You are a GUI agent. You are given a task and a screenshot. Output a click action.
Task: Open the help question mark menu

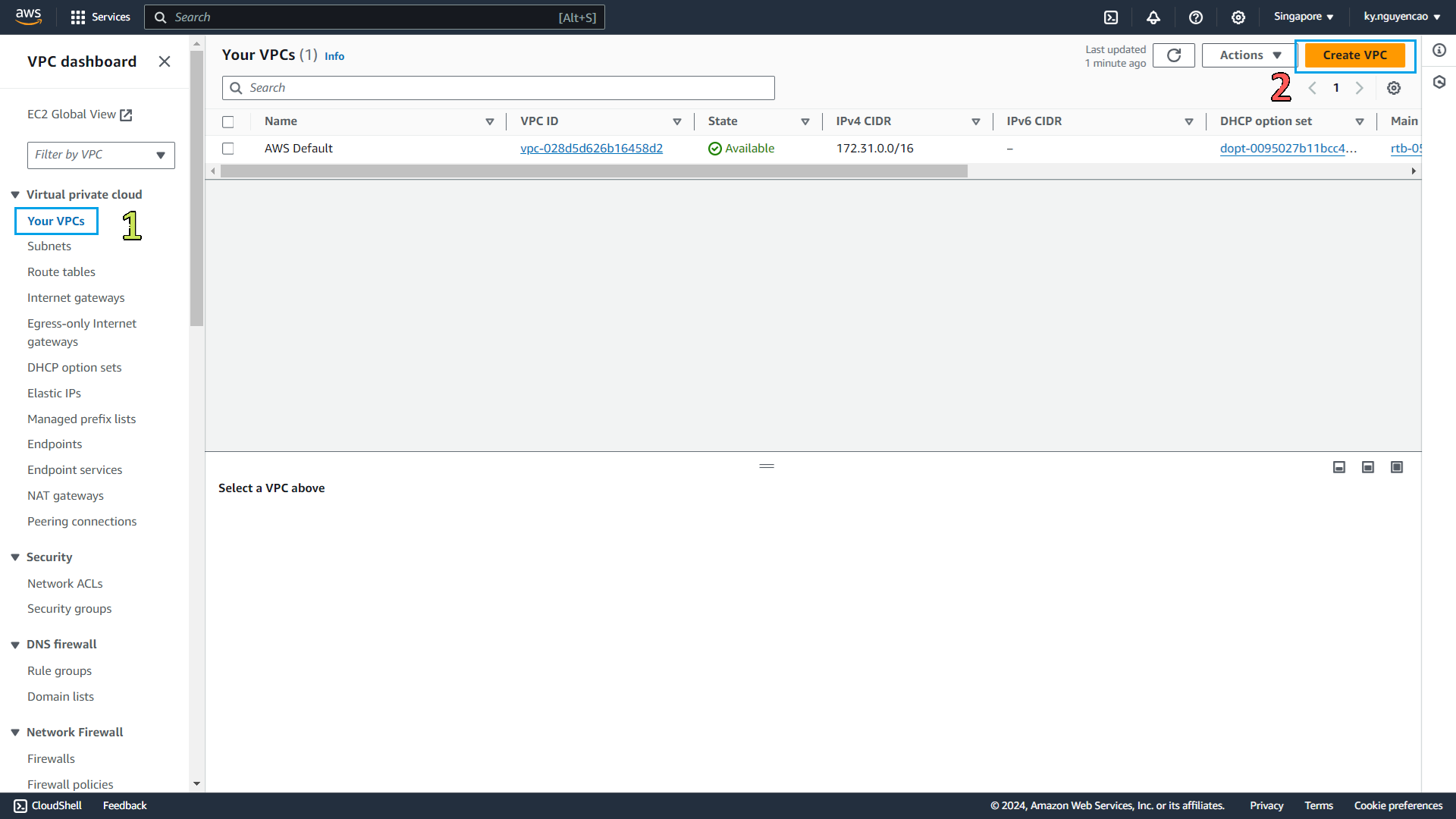coord(1196,17)
